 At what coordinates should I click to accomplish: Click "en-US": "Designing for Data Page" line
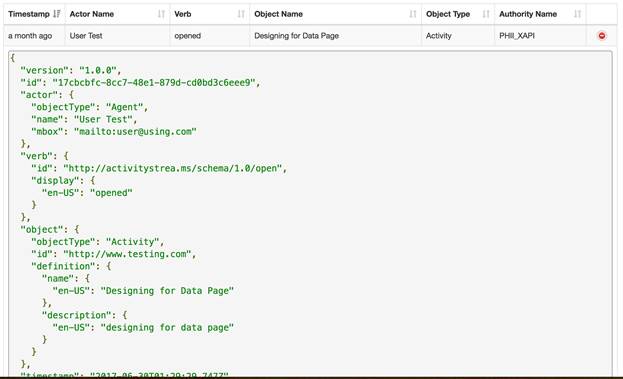[143, 291]
